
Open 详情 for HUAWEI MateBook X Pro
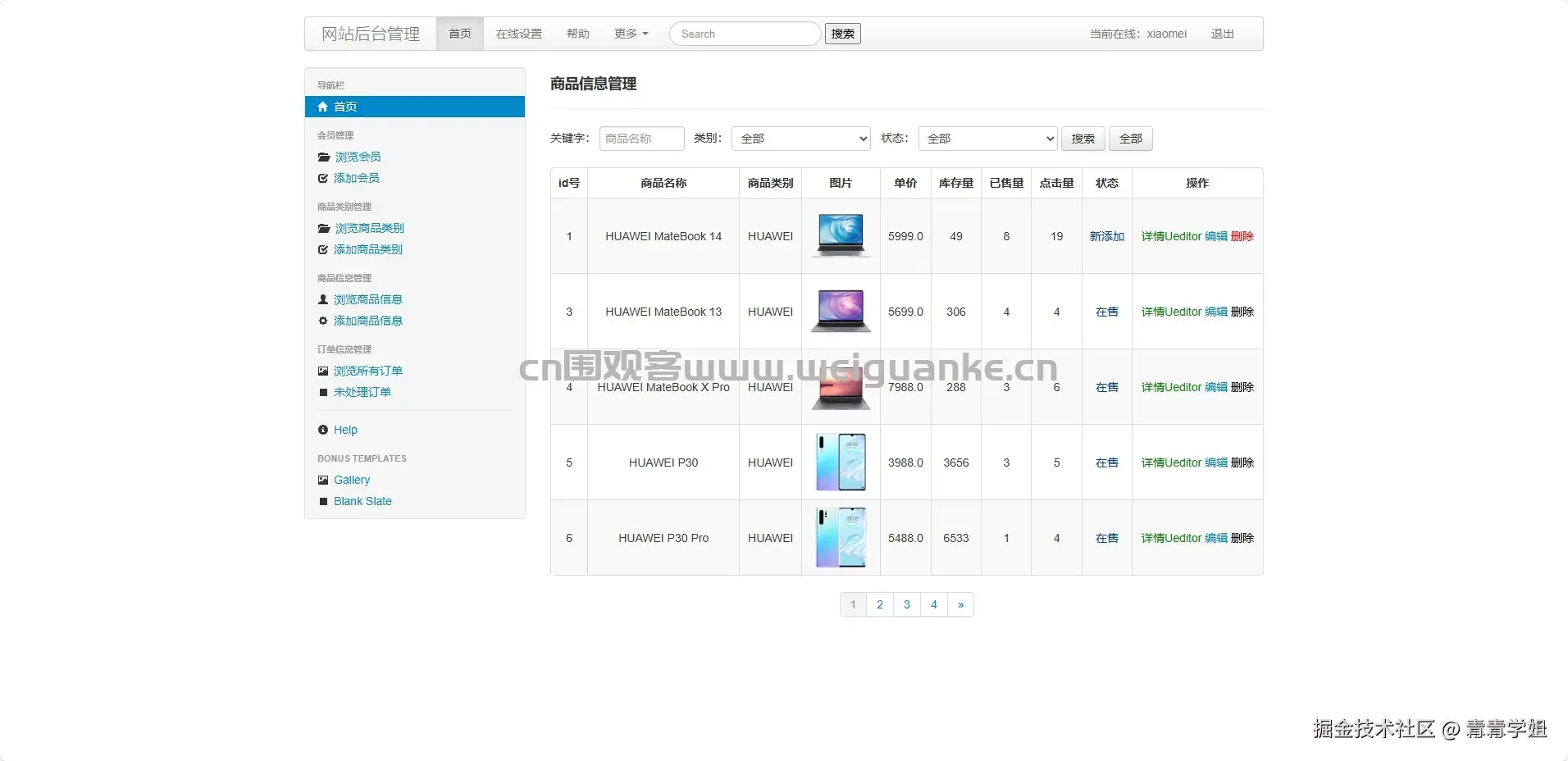point(1153,387)
